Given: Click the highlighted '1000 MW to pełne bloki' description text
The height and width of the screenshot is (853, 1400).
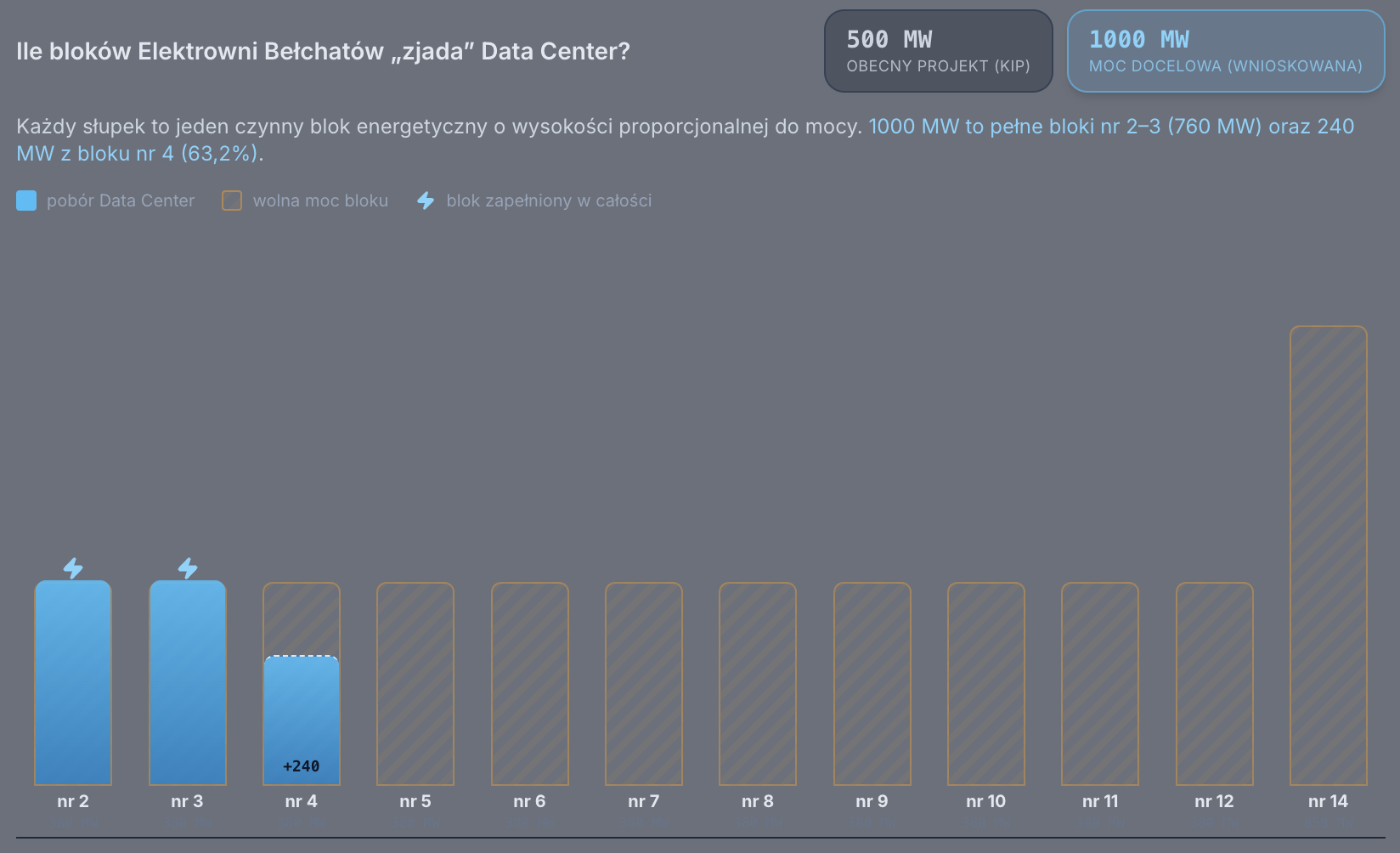Looking at the screenshot, I should click(686, 140).
